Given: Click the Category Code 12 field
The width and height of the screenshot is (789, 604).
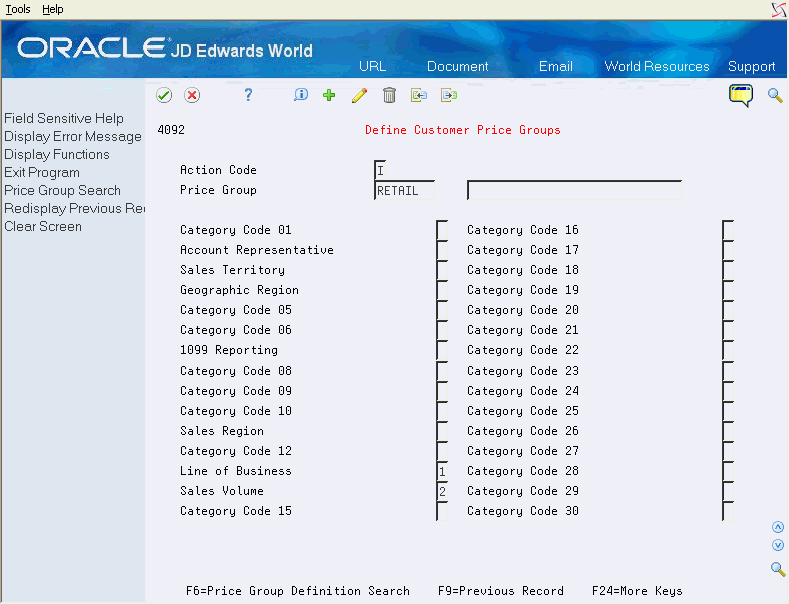Looking at the screenshot, I should pyautogui.click(x=442, y=451).
